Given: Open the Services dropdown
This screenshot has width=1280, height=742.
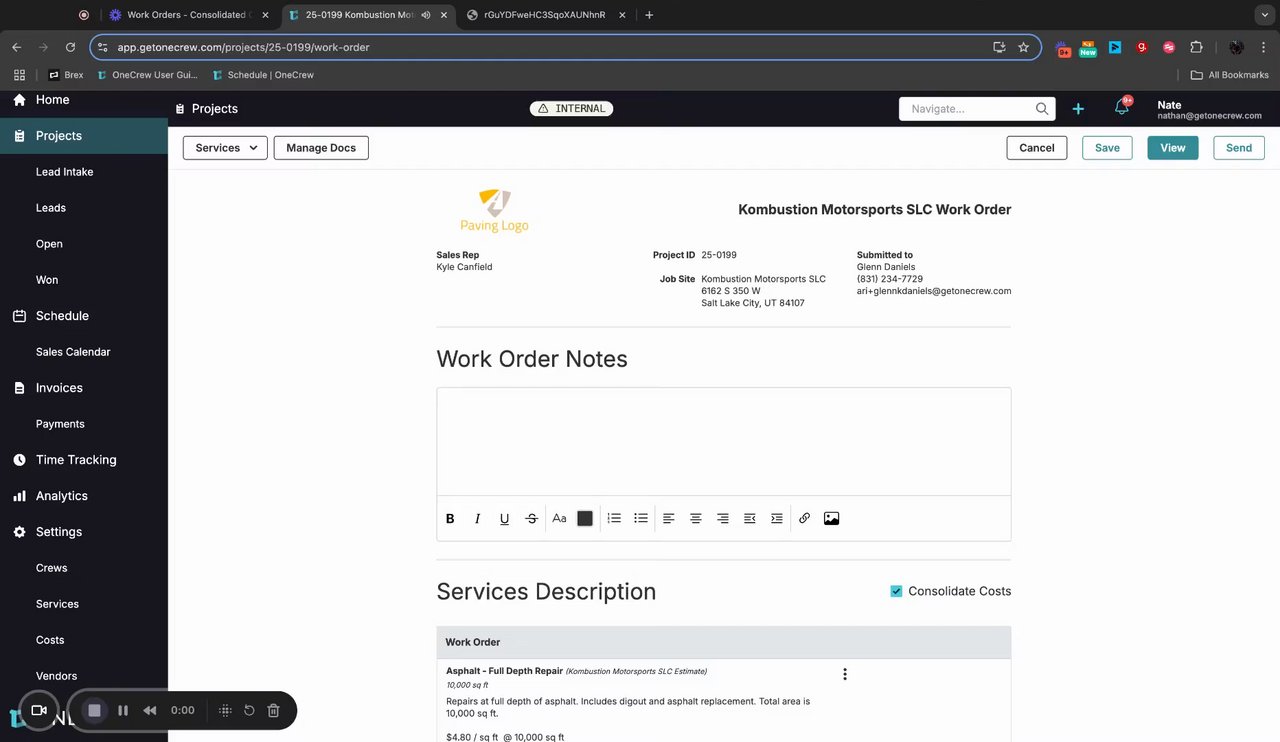Looking at the screenshot, I should (x=225, y=148).
